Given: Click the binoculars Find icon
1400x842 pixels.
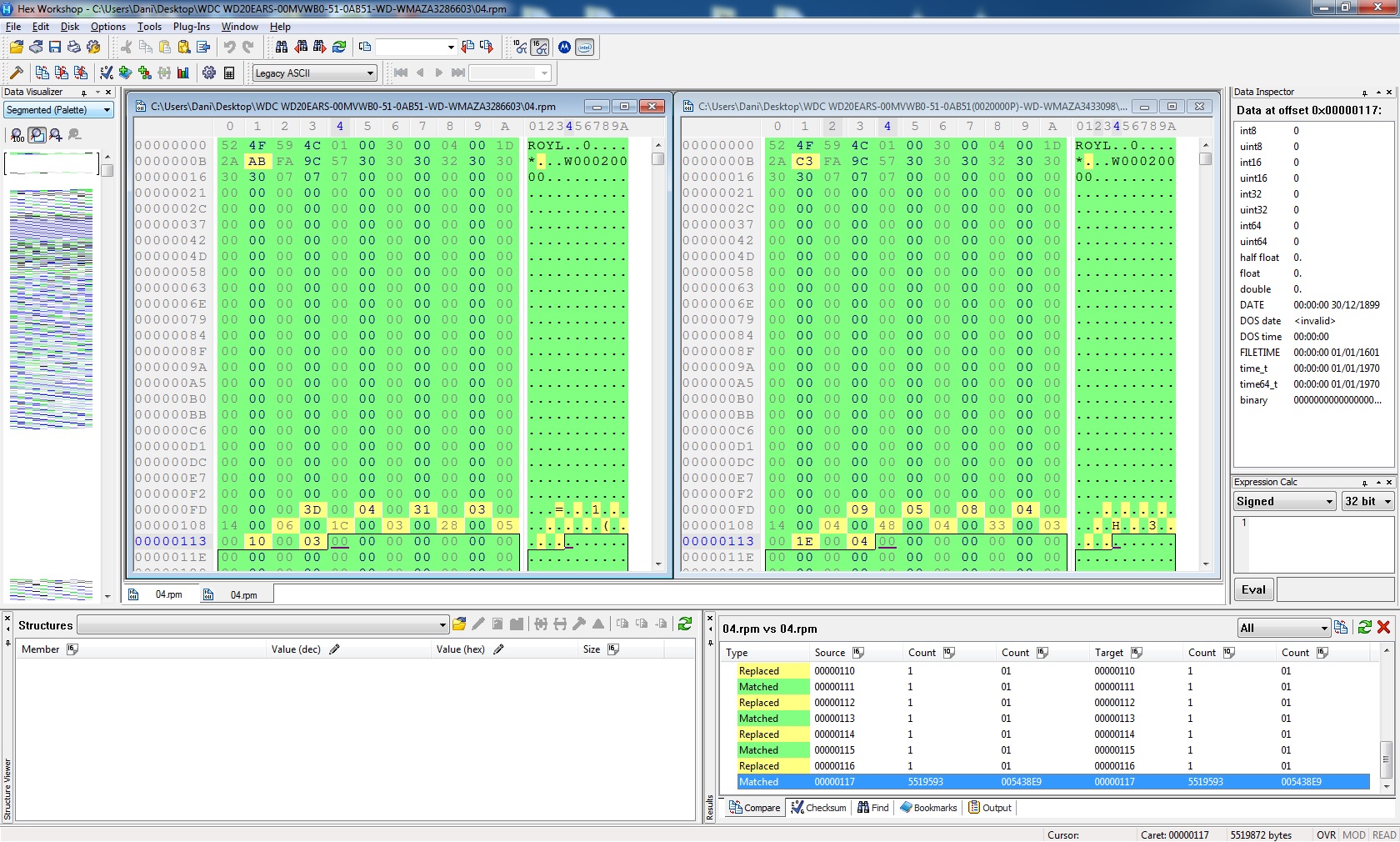Looking at the screenshot, I should pyautogui.click(x=282, y=48).
